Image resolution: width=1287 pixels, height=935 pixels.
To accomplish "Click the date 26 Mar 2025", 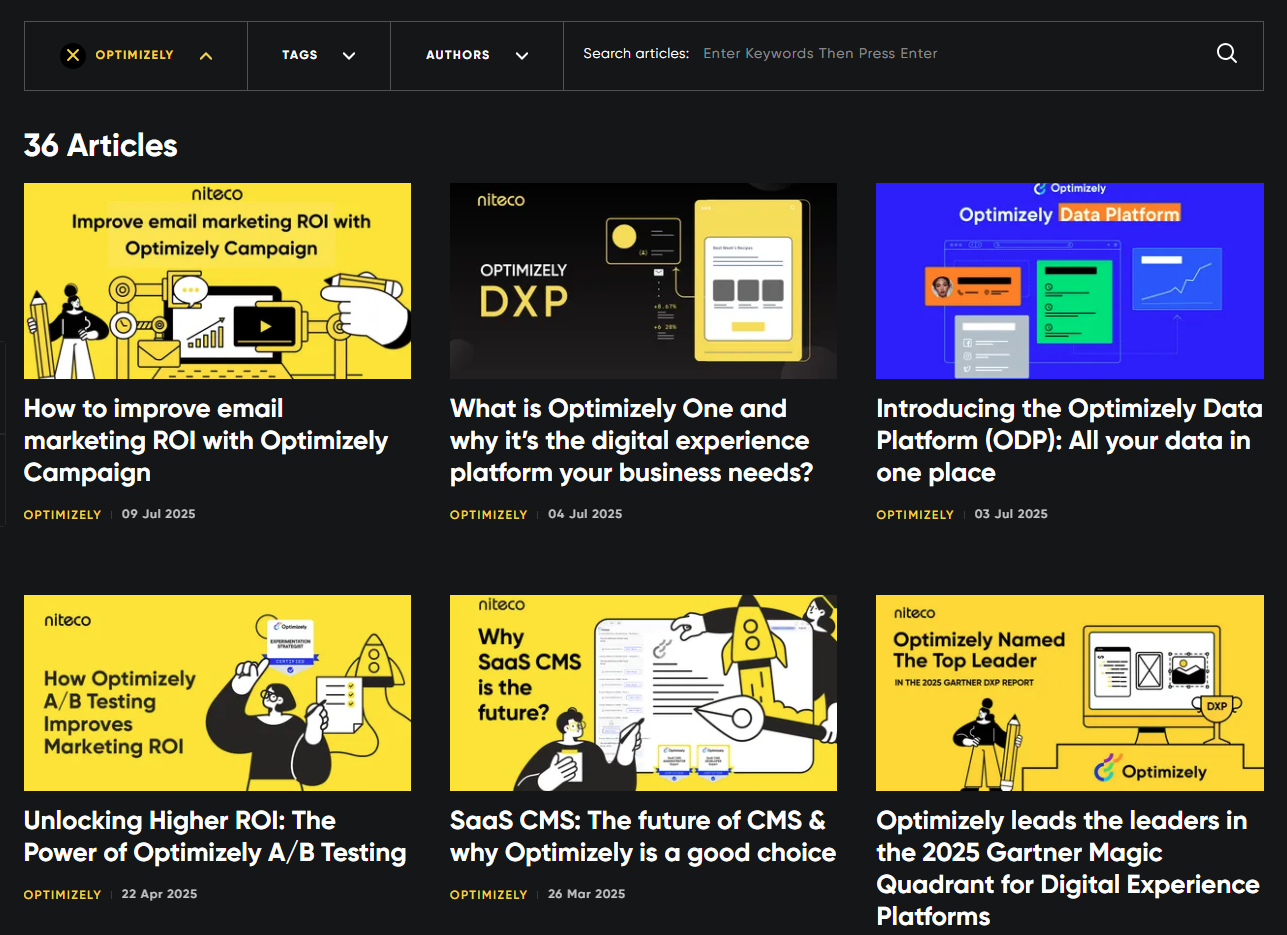I will point(586,894).
